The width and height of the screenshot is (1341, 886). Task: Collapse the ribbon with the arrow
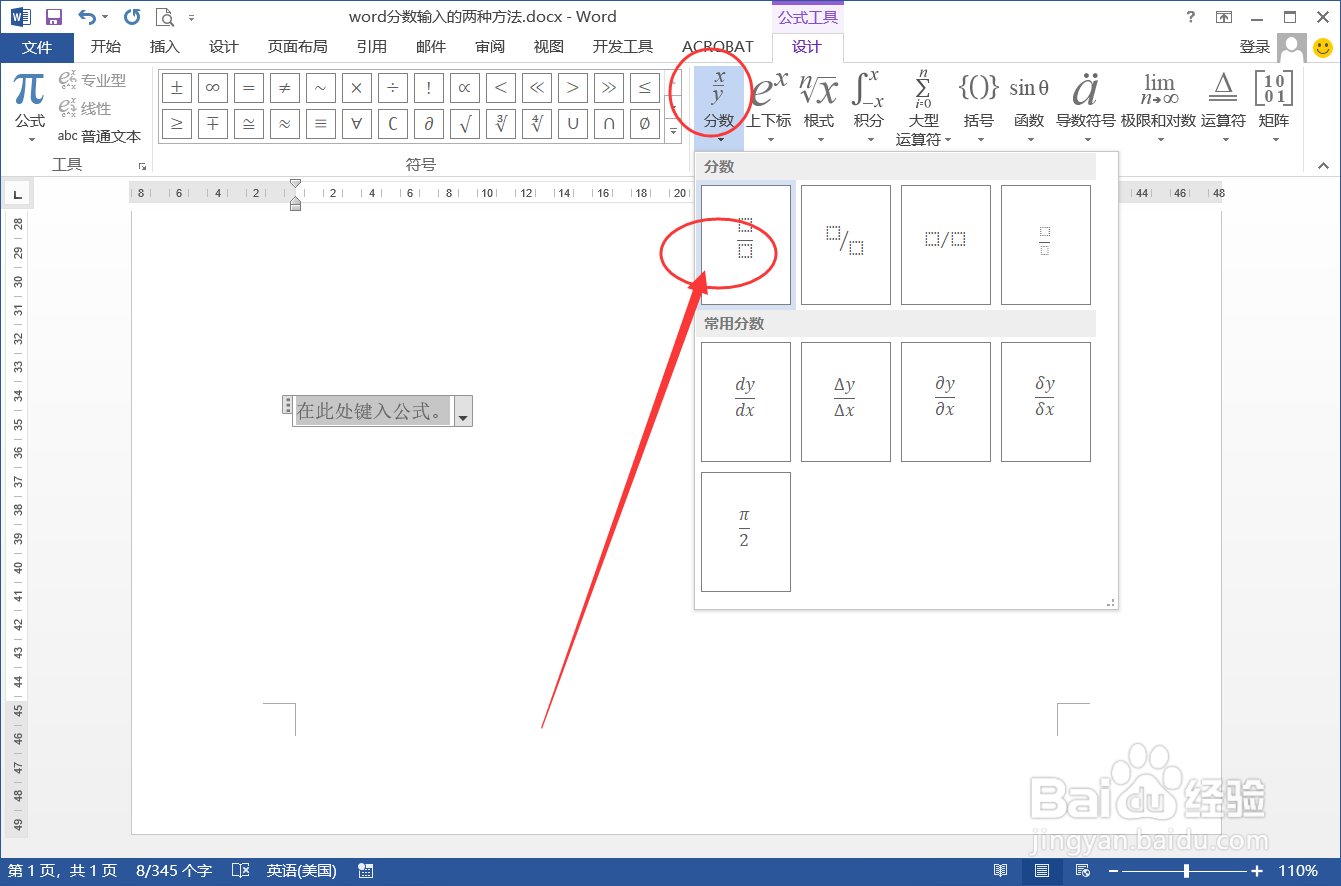pyautogui.click(x=1323, y=166)
